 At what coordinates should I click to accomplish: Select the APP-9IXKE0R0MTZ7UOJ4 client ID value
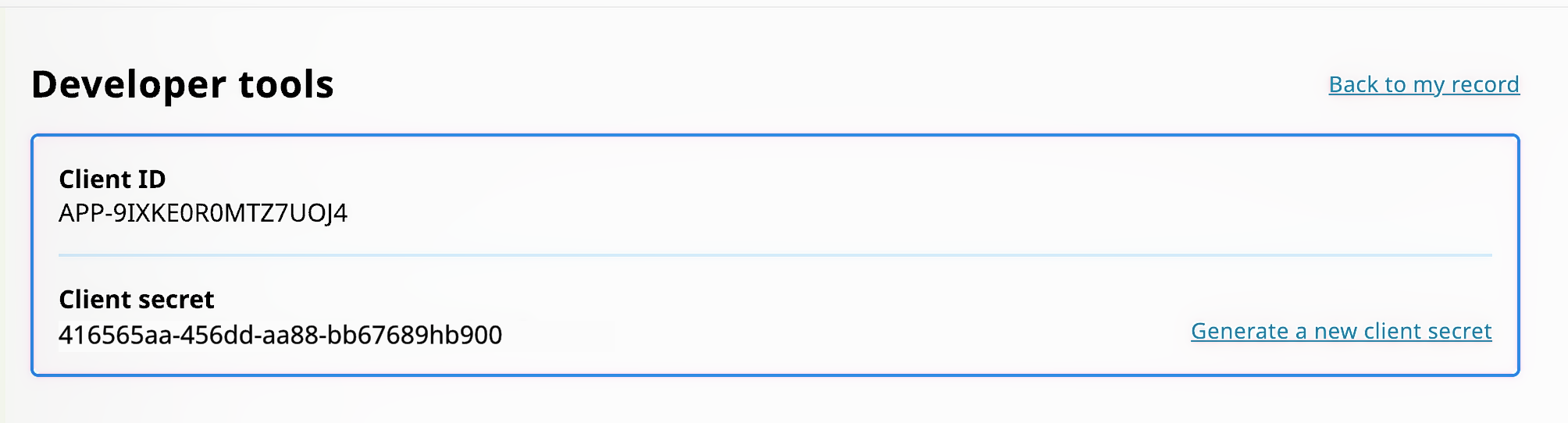pos(203,213)
